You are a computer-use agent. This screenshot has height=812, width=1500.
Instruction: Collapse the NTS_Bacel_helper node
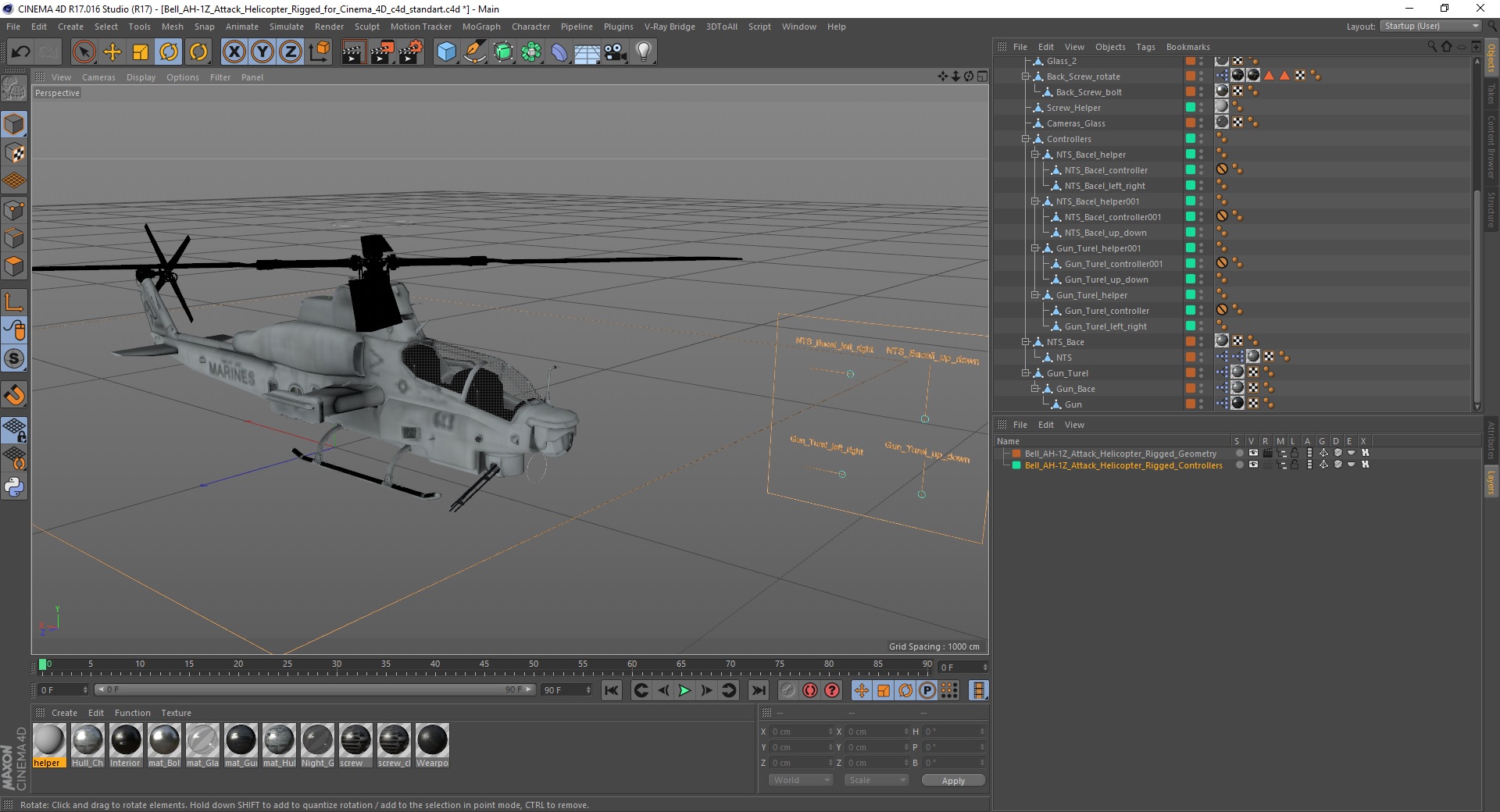click(x=1035, y=155)
